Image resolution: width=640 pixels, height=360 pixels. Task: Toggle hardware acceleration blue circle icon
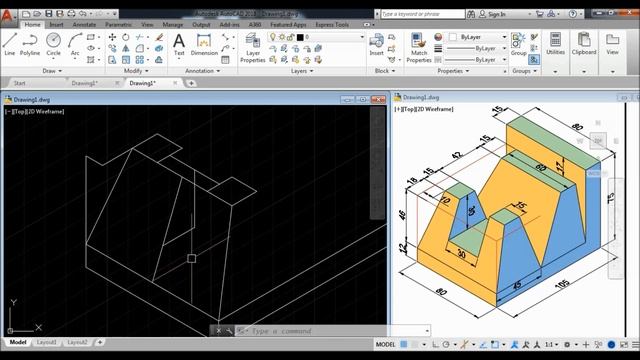coord(611,344)
